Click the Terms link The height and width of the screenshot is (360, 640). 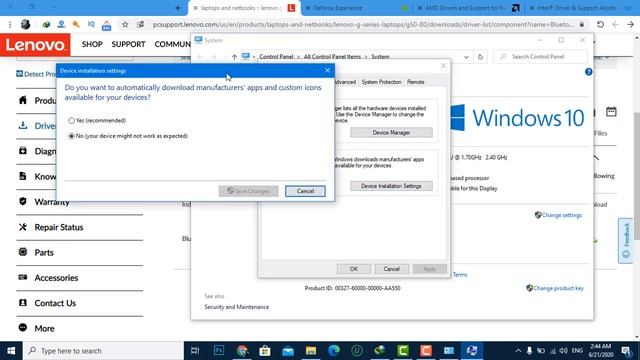tap(460, 275)
